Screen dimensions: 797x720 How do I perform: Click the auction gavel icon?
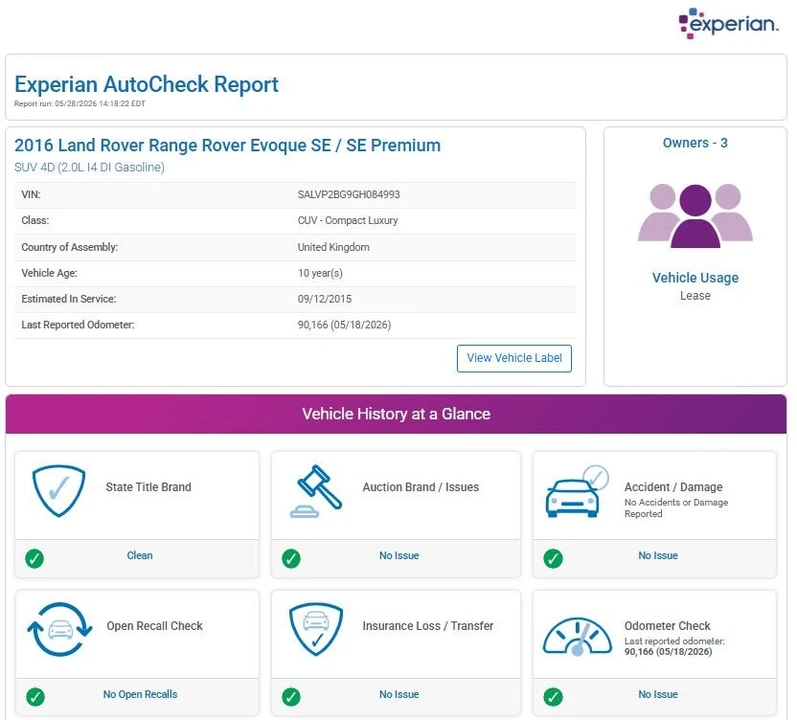tap(316, 491)
